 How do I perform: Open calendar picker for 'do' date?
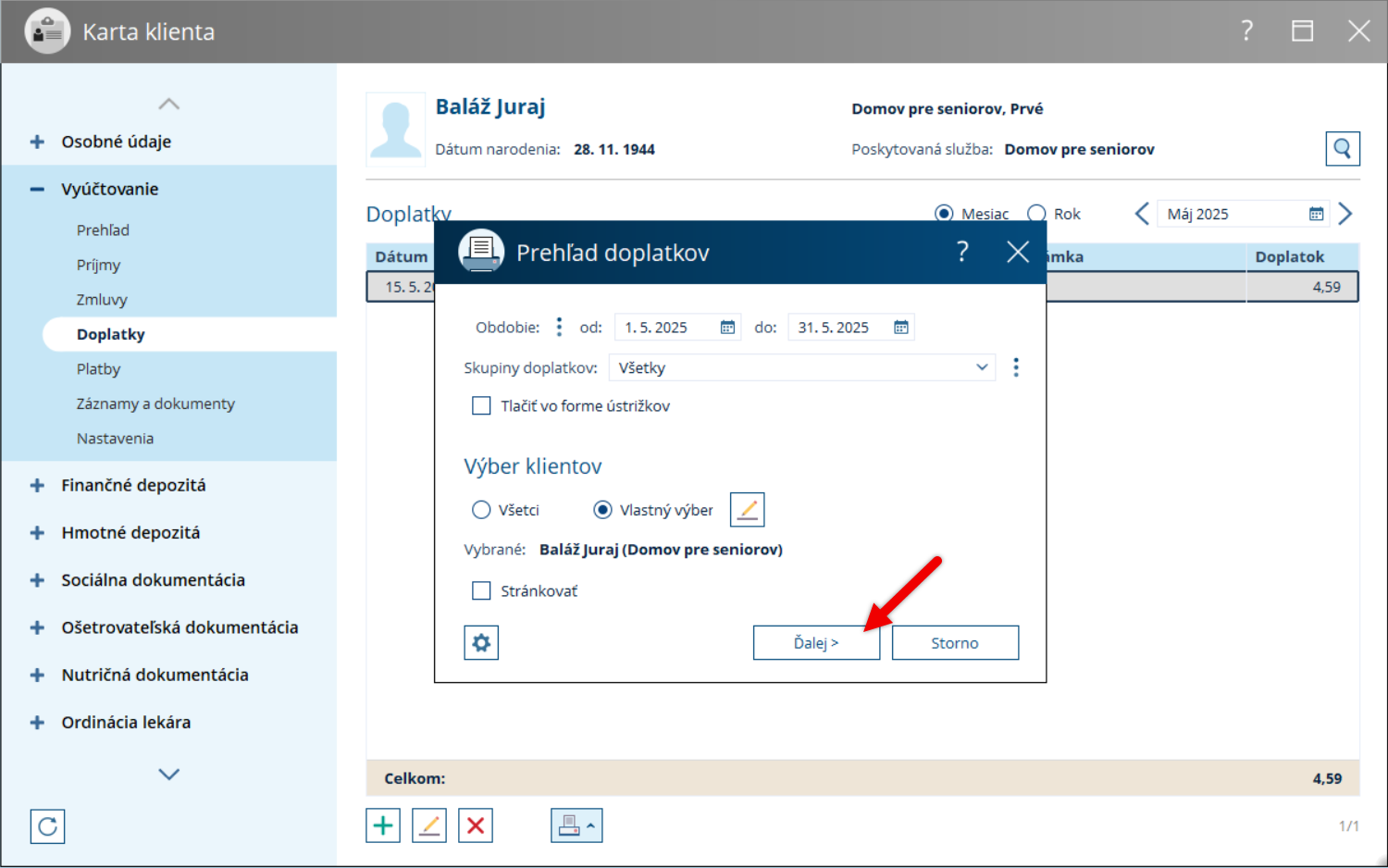[901, 328]
